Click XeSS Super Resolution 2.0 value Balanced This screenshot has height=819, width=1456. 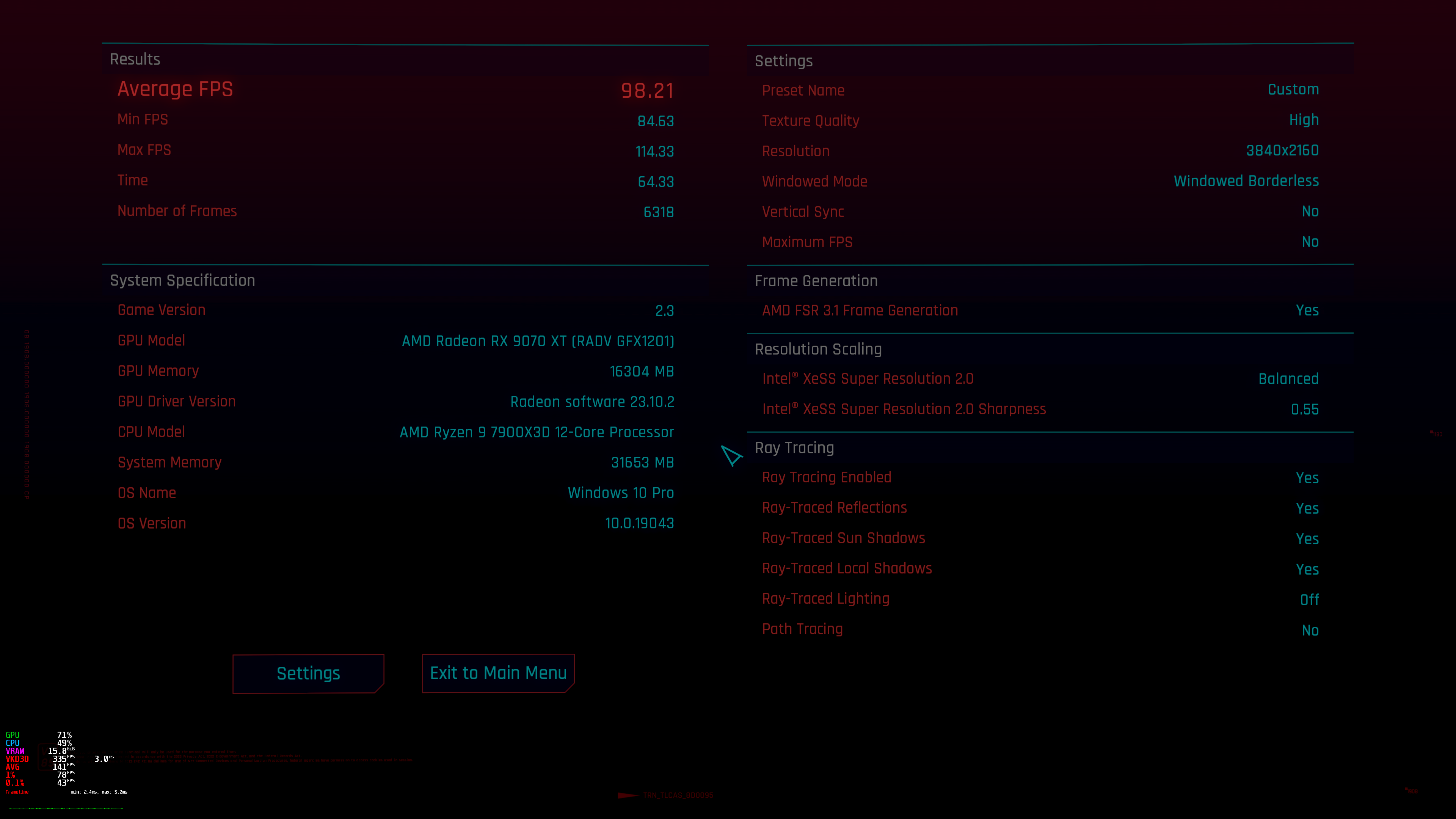1288,379
